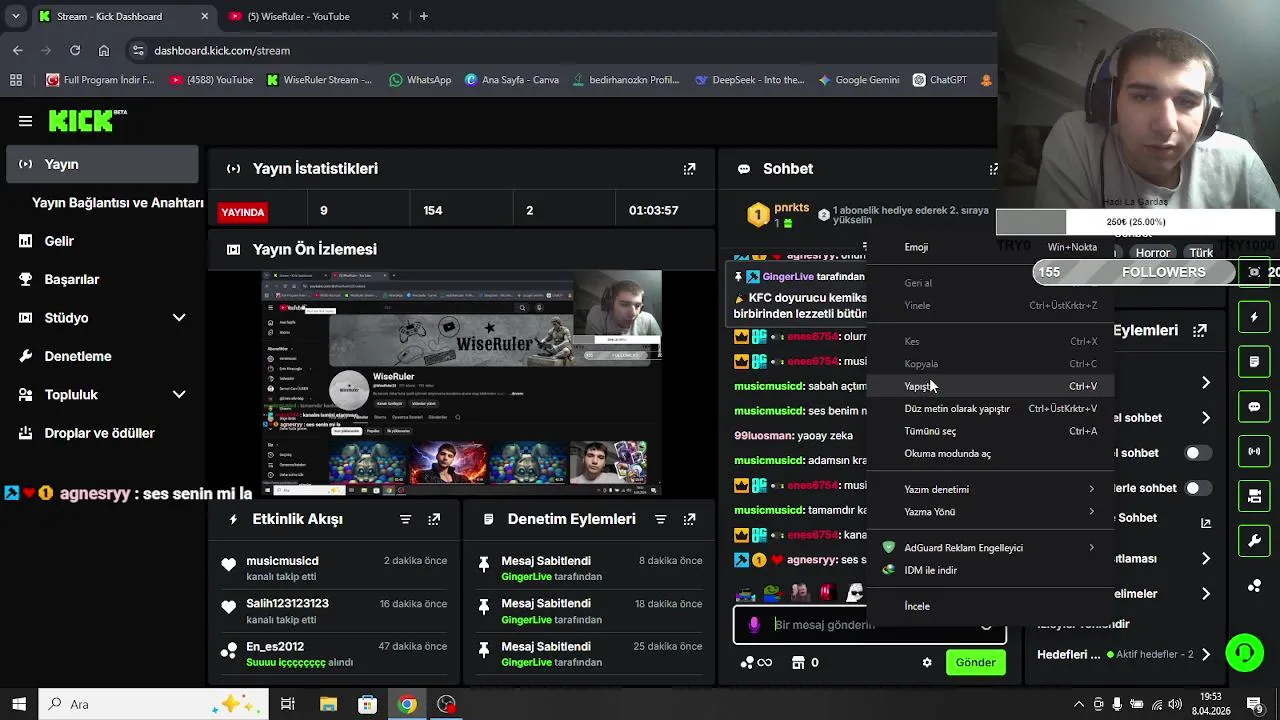This screenshot has height=720, width=1280.
Task: Pop out the Yayın İstatistikleri panel
Action: (x=689, y=169)
